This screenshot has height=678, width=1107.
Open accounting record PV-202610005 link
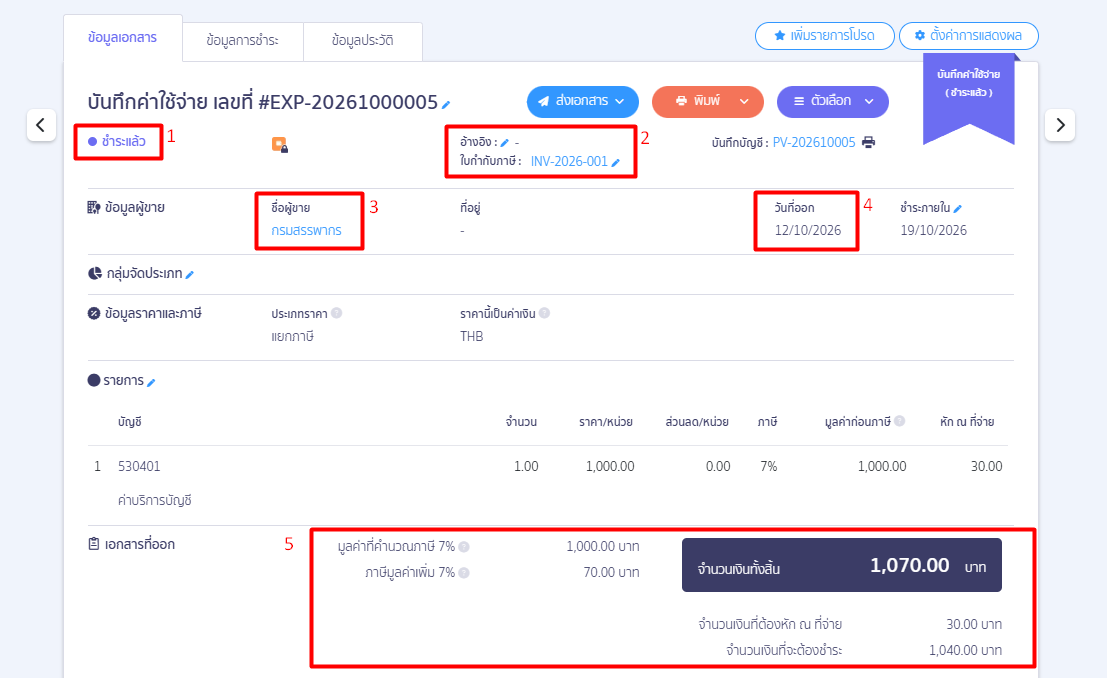tap(814, 143)
